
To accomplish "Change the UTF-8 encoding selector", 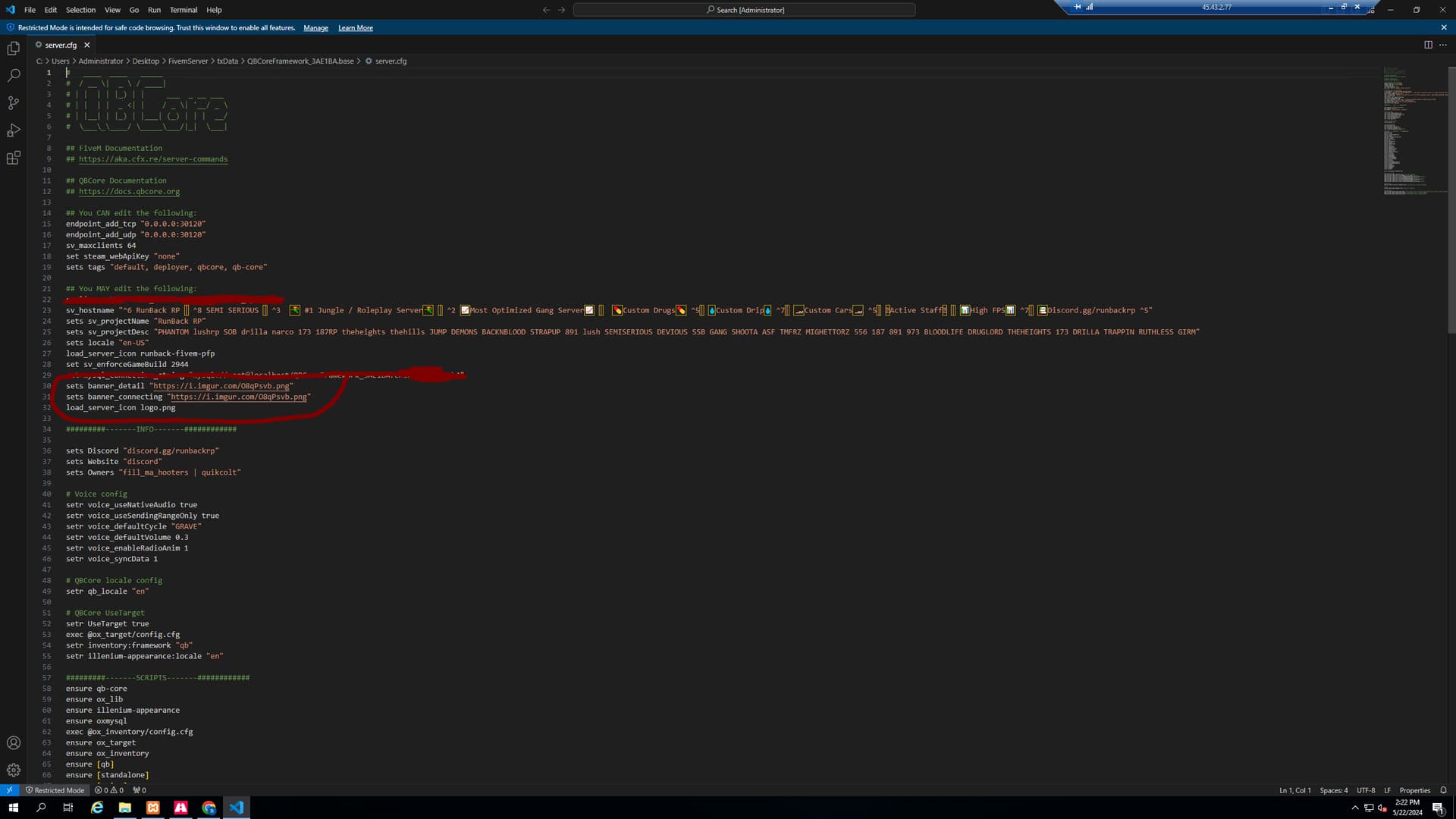I will (1366, 790).
